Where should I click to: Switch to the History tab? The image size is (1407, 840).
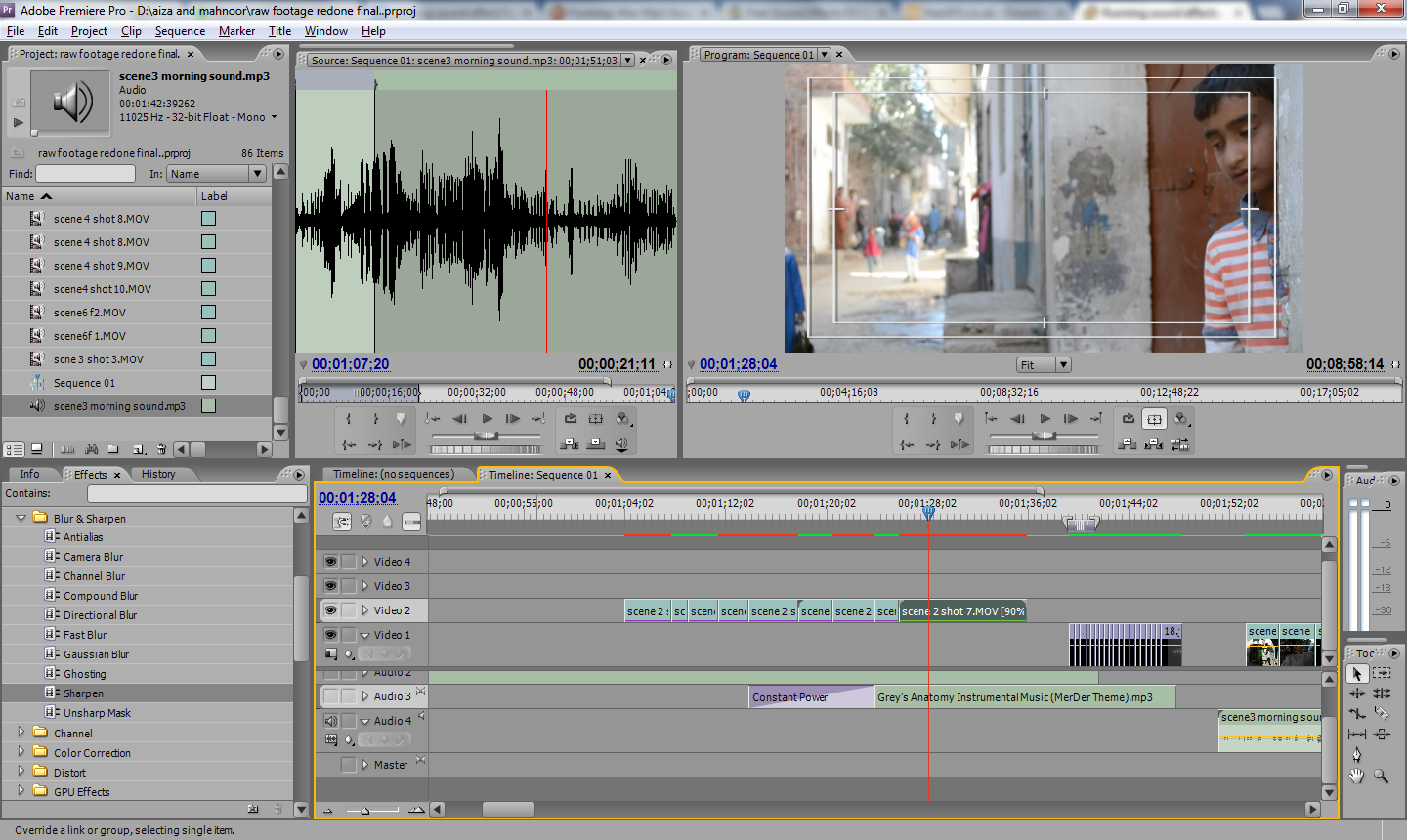[158, 474]
